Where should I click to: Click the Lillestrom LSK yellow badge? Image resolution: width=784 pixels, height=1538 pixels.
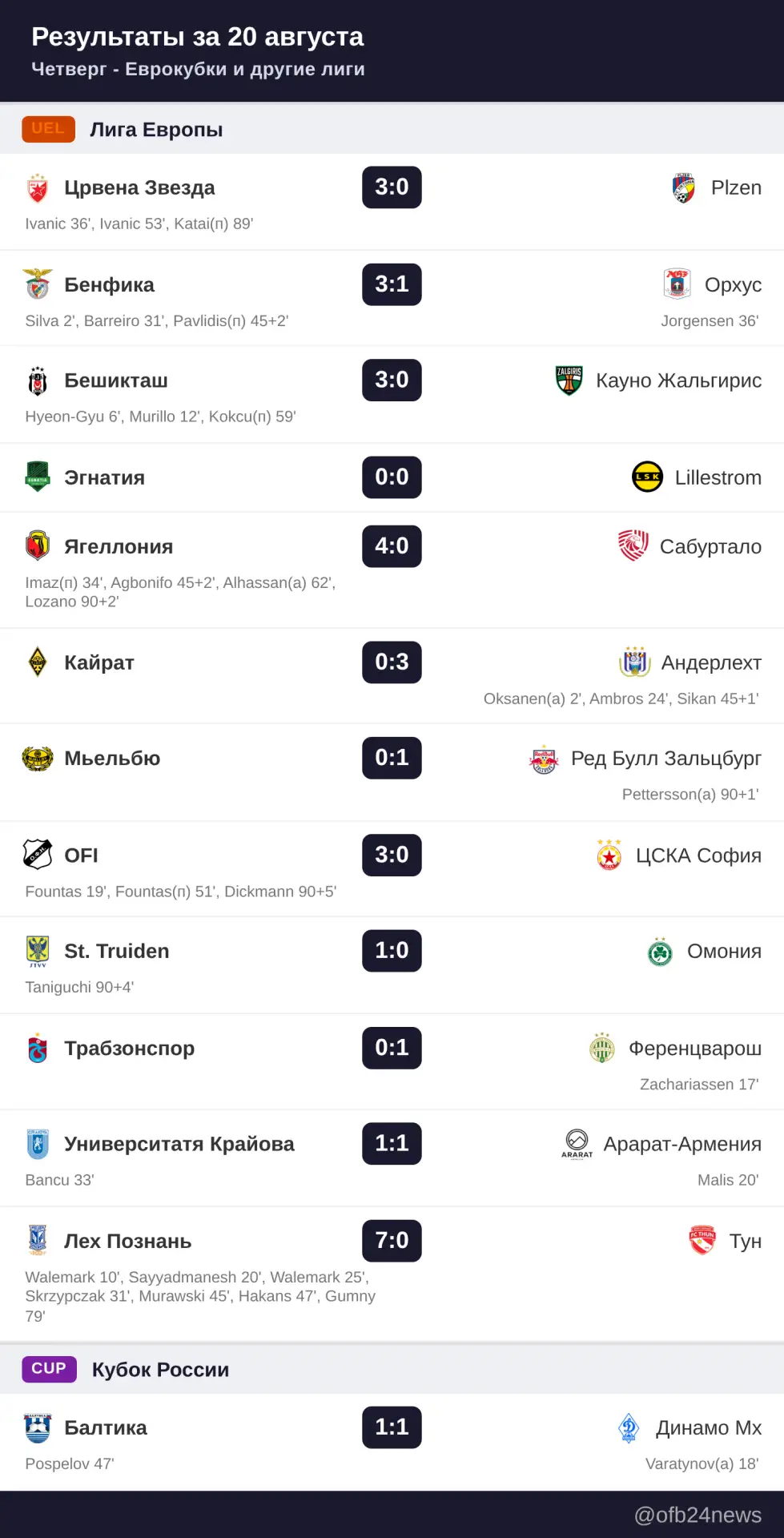647,477
